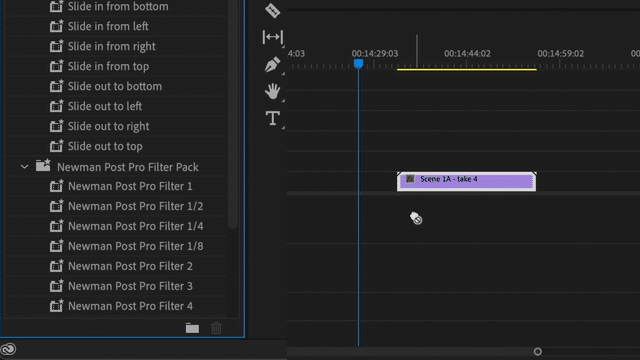Select the Newman Post Pro Filter 2 label

[130, 267]
